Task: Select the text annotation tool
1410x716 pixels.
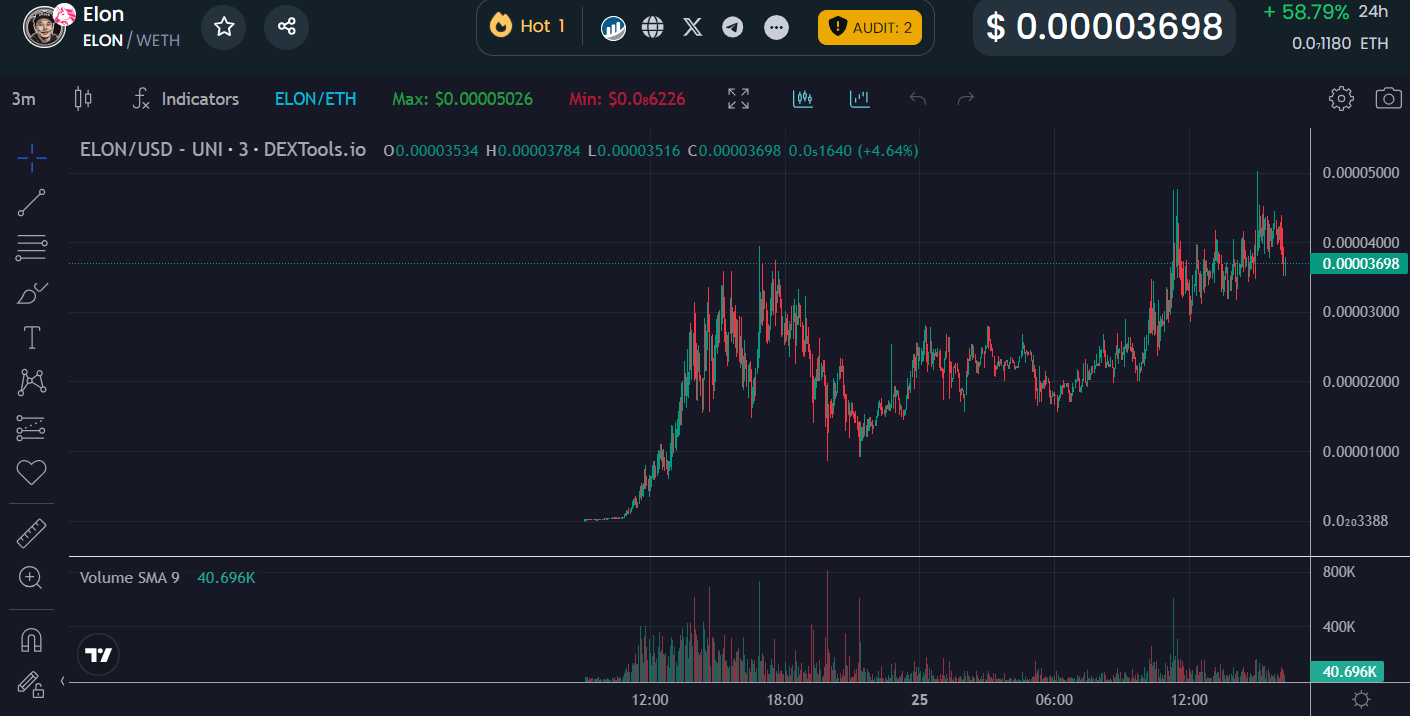Action: (32, 337)
